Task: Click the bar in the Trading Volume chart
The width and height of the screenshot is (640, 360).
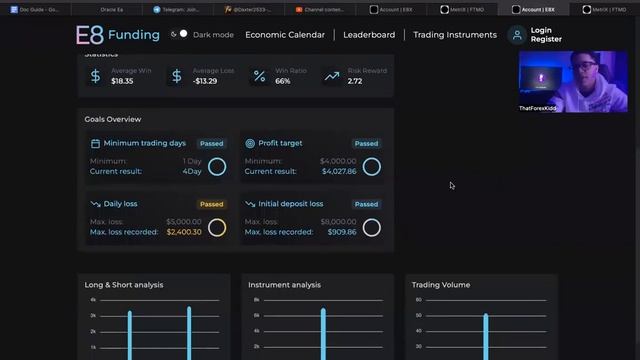Action: coord(486,337)
